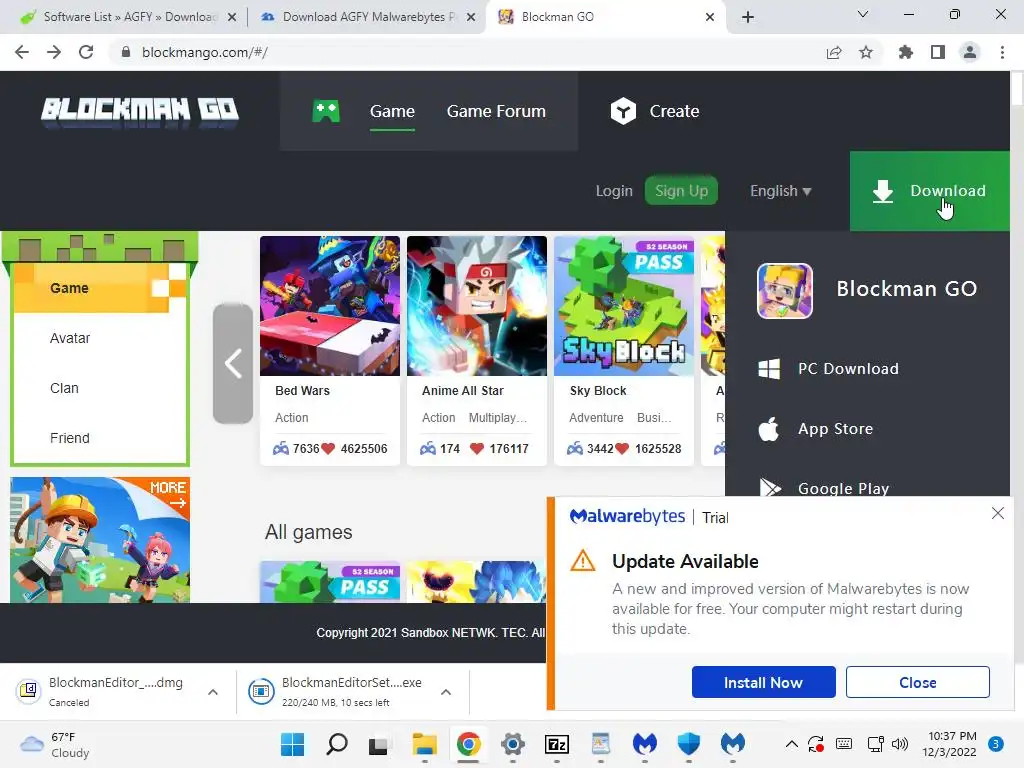Screen dimensions: 1024x768
Task: Open the Chrome profile avatar
Action: (x=970, y=52)
